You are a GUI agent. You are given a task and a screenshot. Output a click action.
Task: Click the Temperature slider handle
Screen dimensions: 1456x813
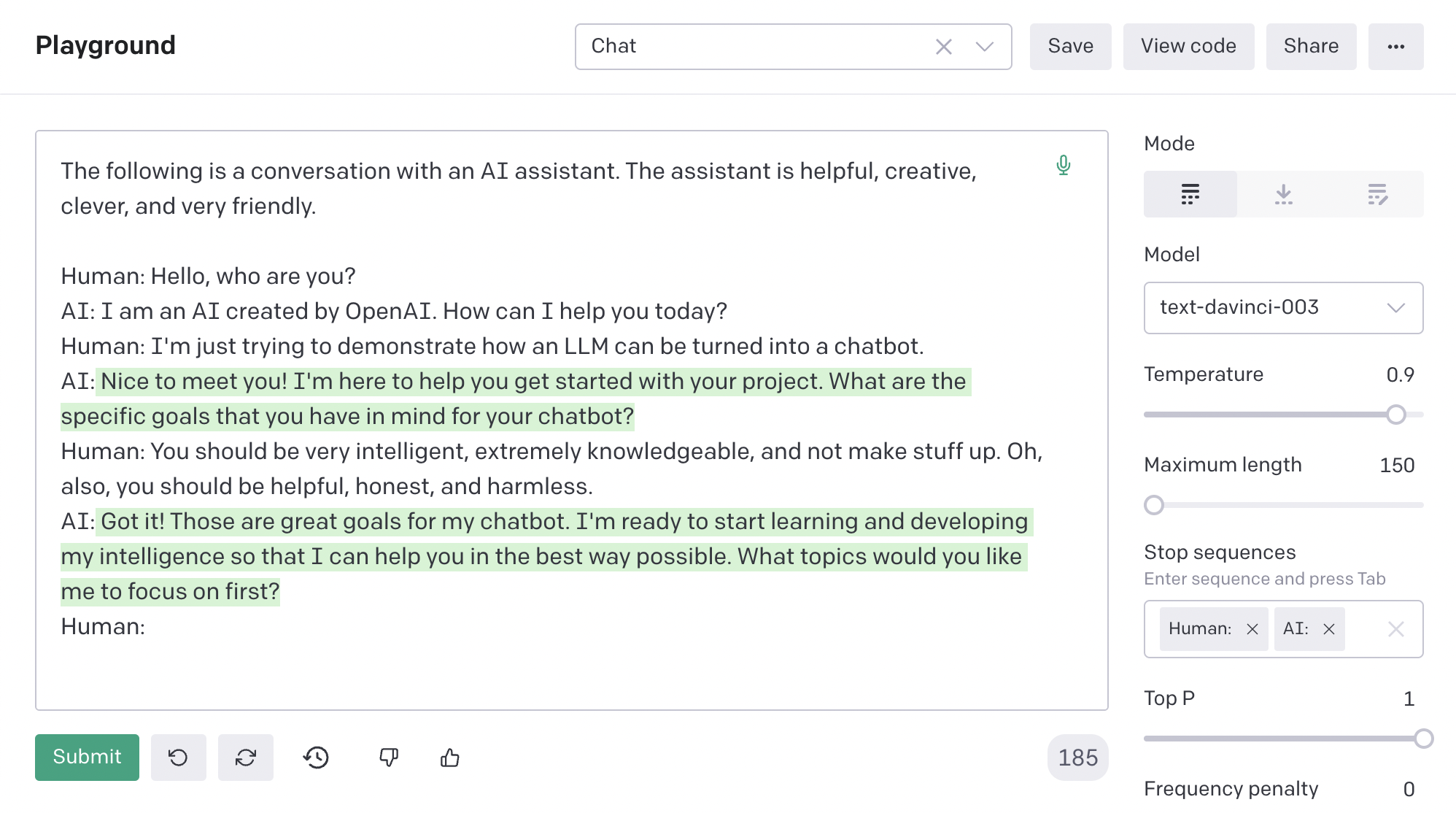(1395, 415)
